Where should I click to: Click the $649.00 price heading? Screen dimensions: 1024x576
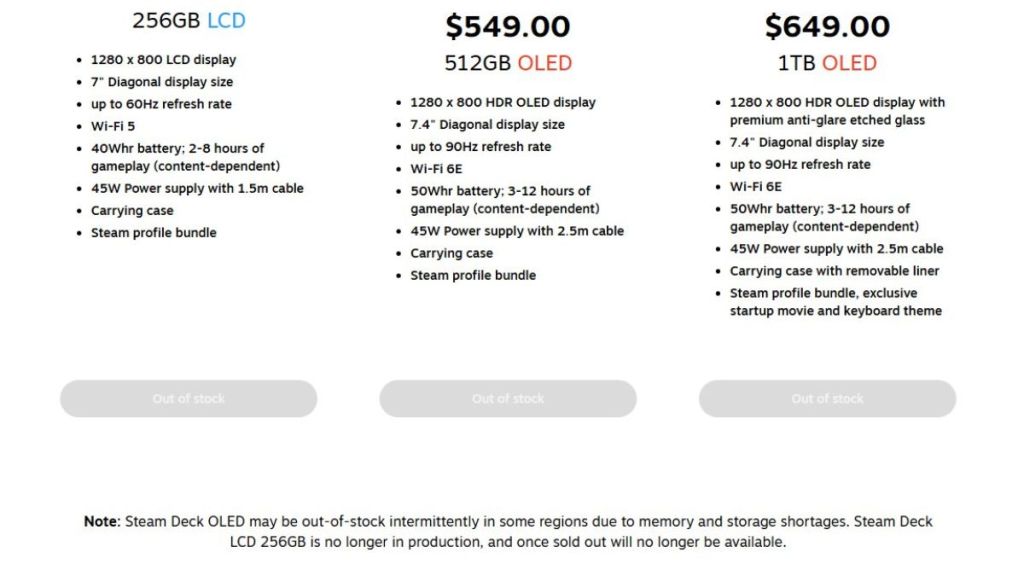(x=827, y=27)
